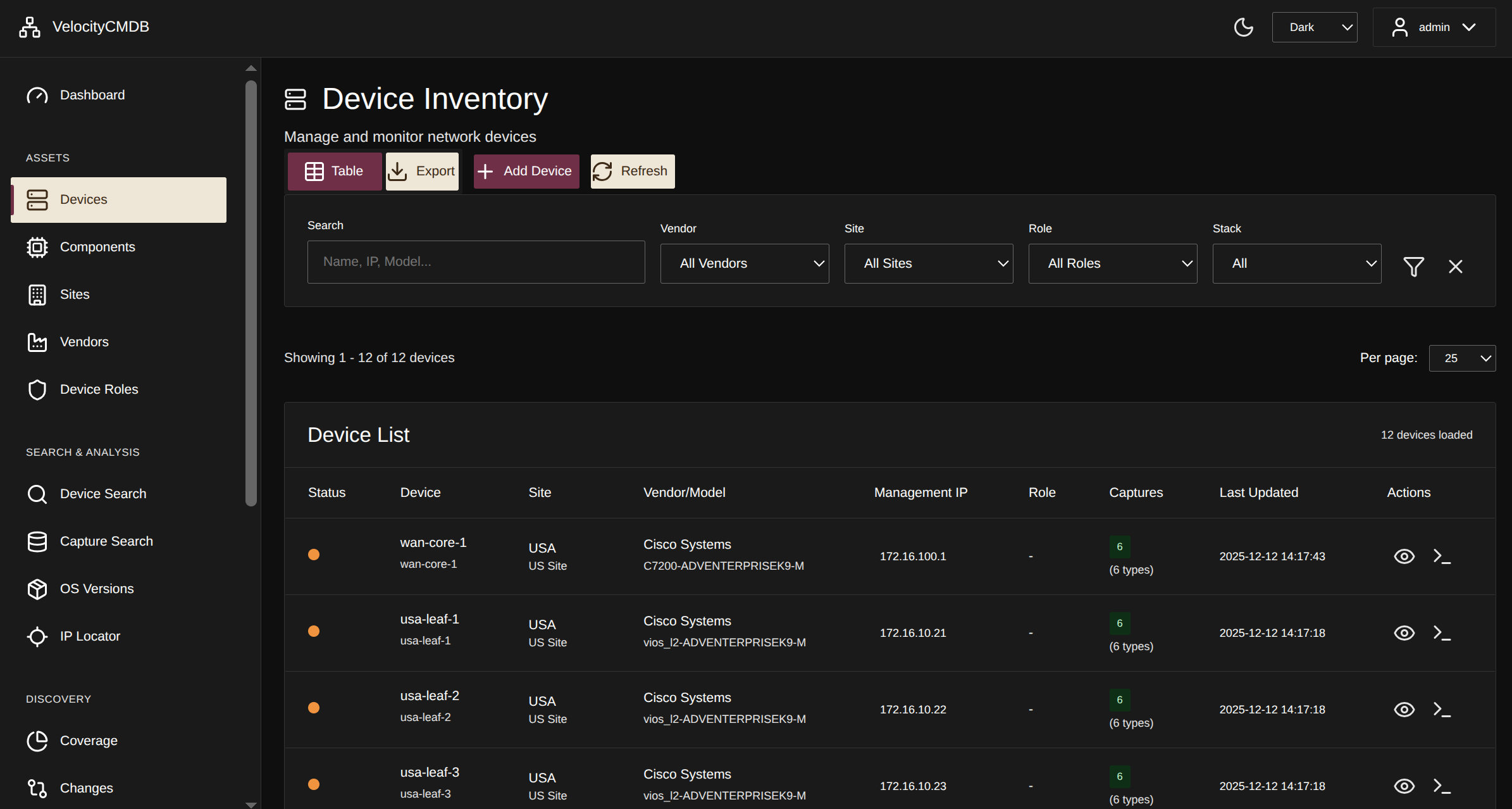Click the IP Locator crosshair icon
Image resolution: width=1512 pixels, height=809 pixels.
click(x=37, y=636)
